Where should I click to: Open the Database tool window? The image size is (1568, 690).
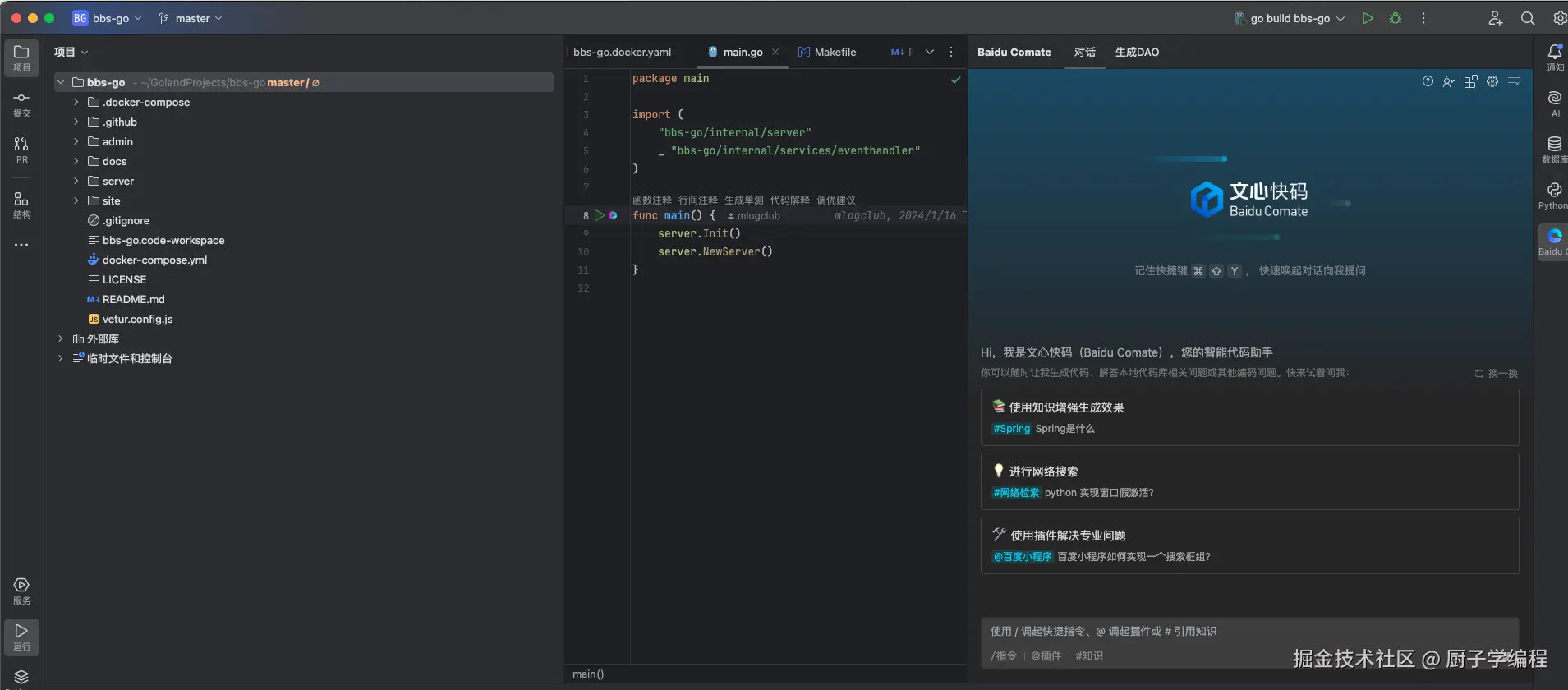(1555, 149)
